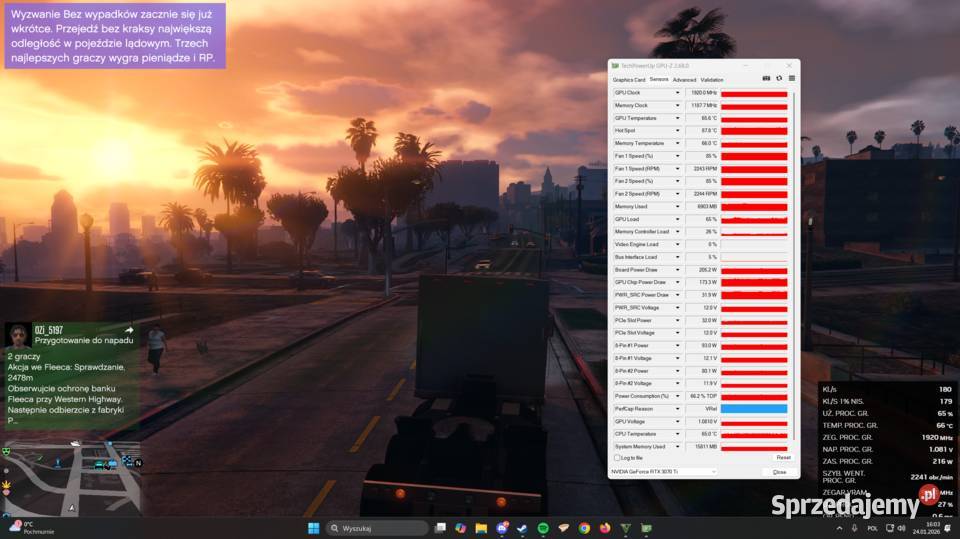Open the CPU Temperature sensor dropdown
960x539 pixels.
(677, 434)
